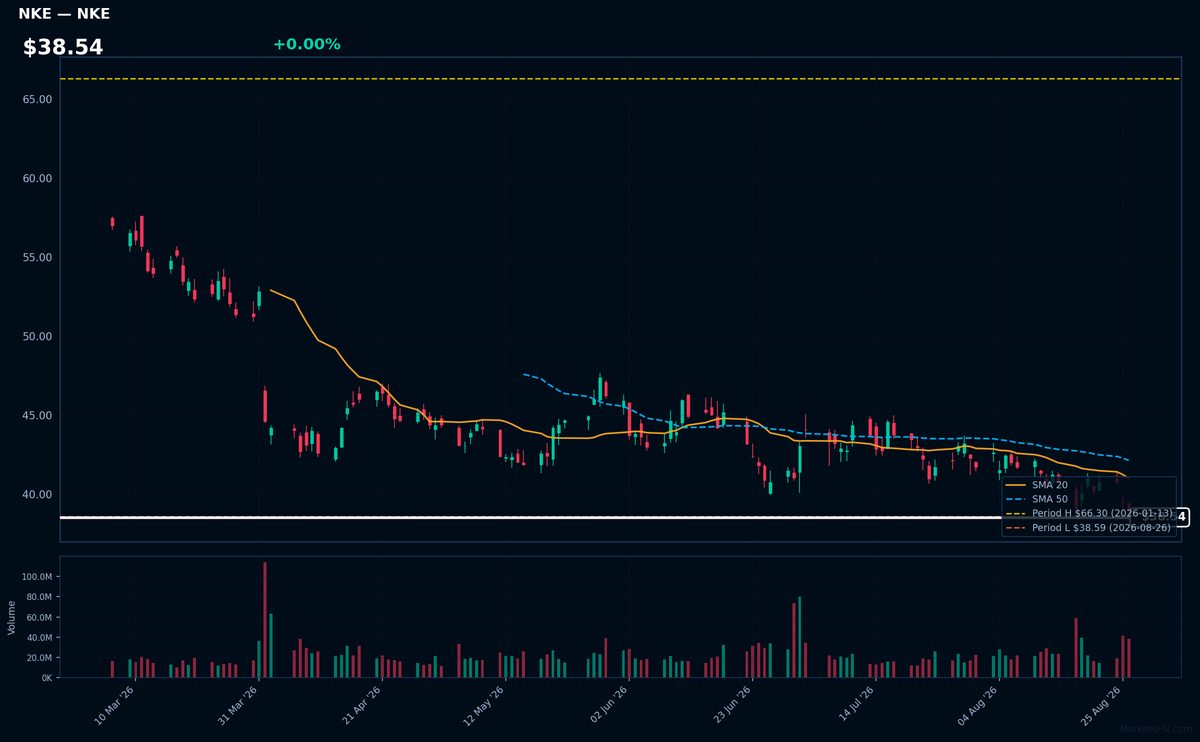Click the 60.00 price axis label
The image size is (1200, 742).
pos(37,179)
